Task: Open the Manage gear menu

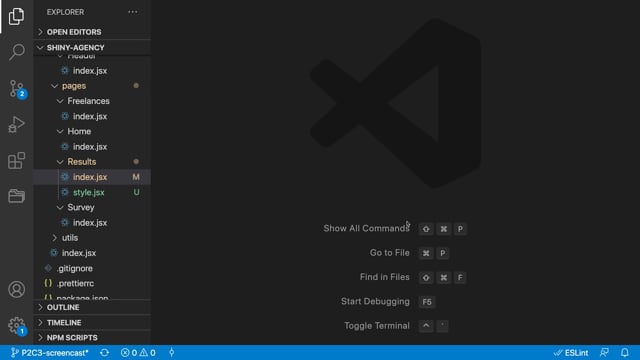Action: pyautogui.click(x=17, y=326)
